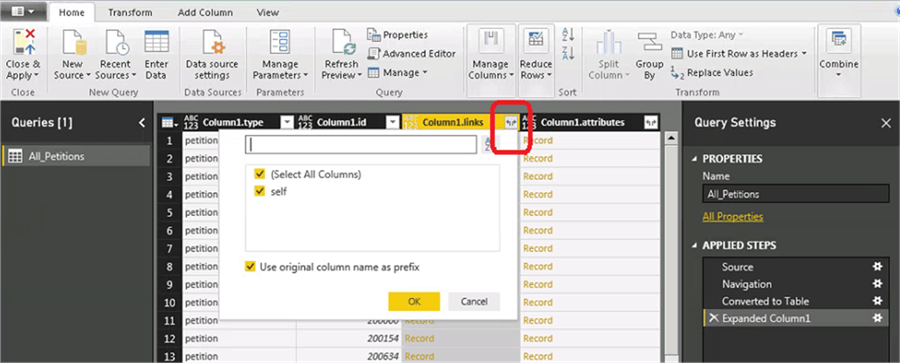This screenshot has height=363, width=900.
Task: Click the Manage Parameters icon
Action: click(x=281, y=43)
